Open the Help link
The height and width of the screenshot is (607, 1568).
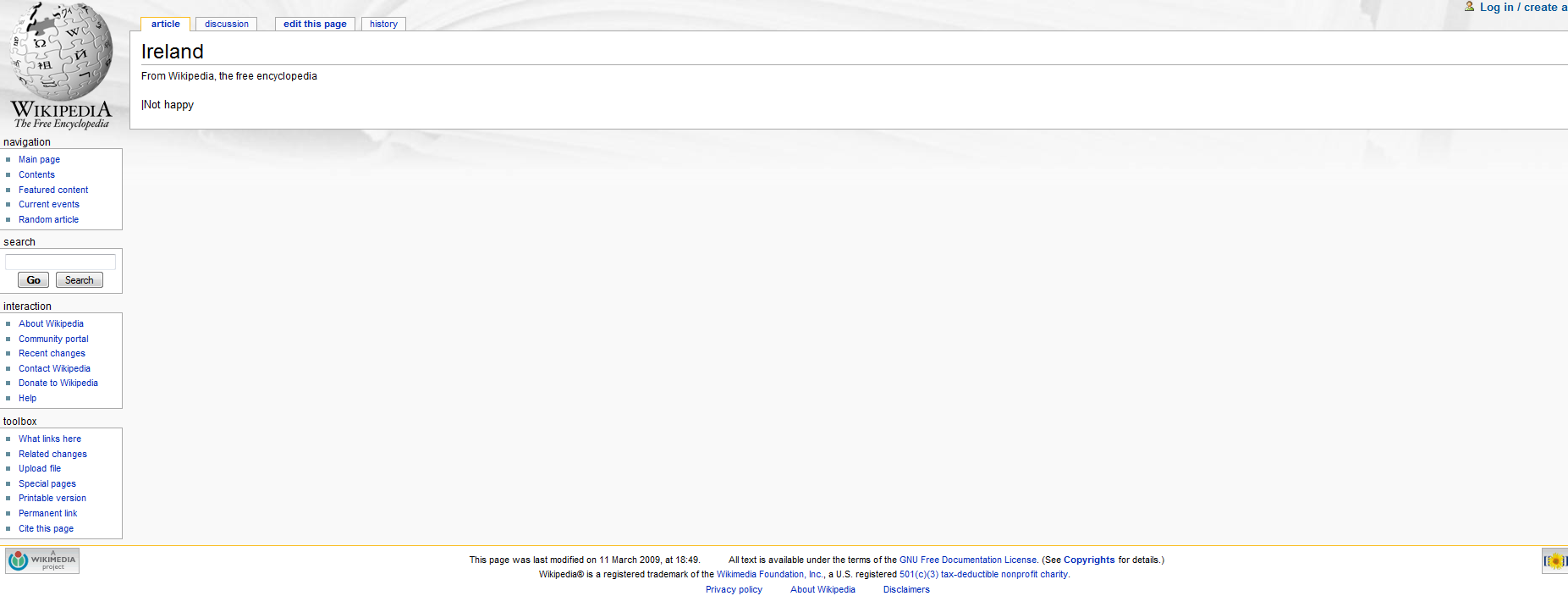pos(28,398)
